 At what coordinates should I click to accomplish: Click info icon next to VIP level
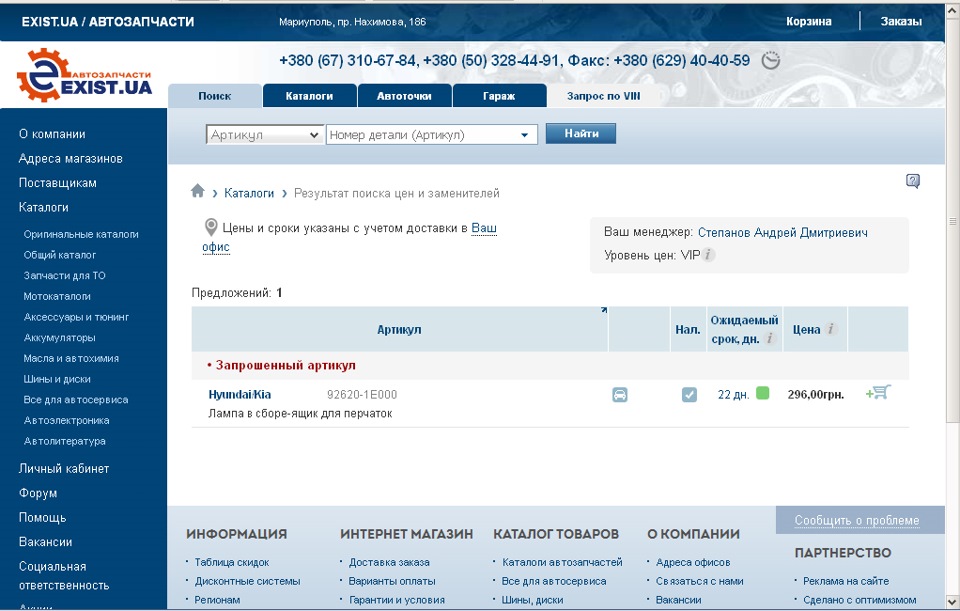click(708, 255)
